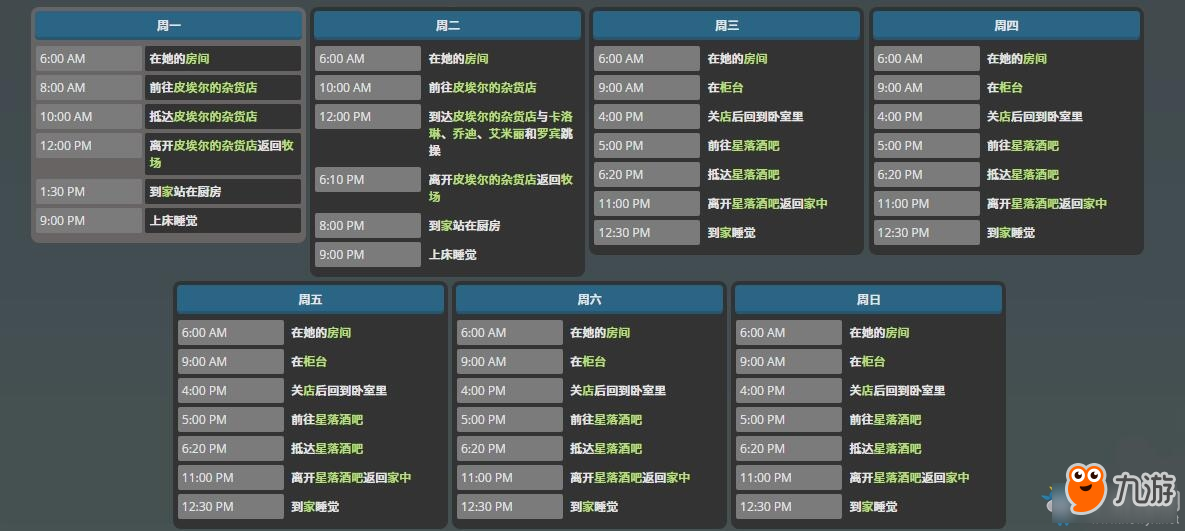The width and height of the screenshot is (1185, 531).
Task: Open the 艾米丽 link under 周二
Action: pos(506,133)
